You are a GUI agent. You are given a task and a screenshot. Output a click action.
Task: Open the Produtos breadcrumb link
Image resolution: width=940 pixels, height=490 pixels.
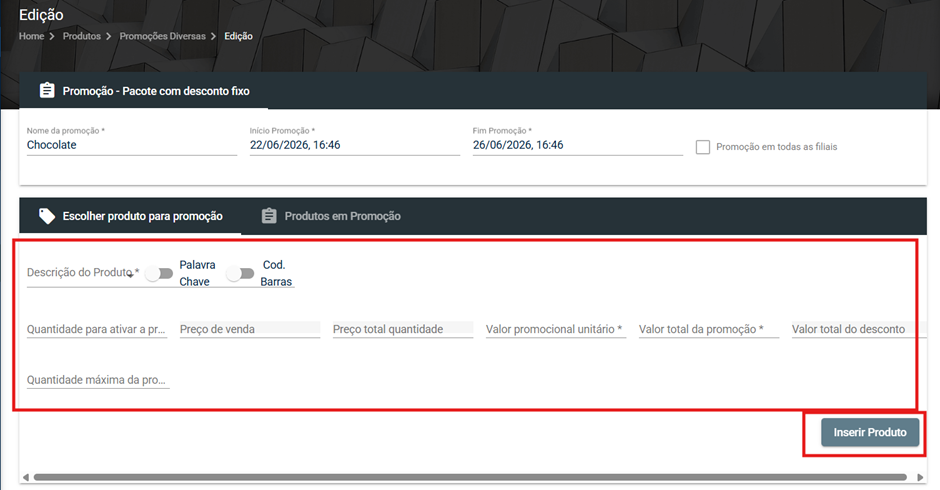82,36
